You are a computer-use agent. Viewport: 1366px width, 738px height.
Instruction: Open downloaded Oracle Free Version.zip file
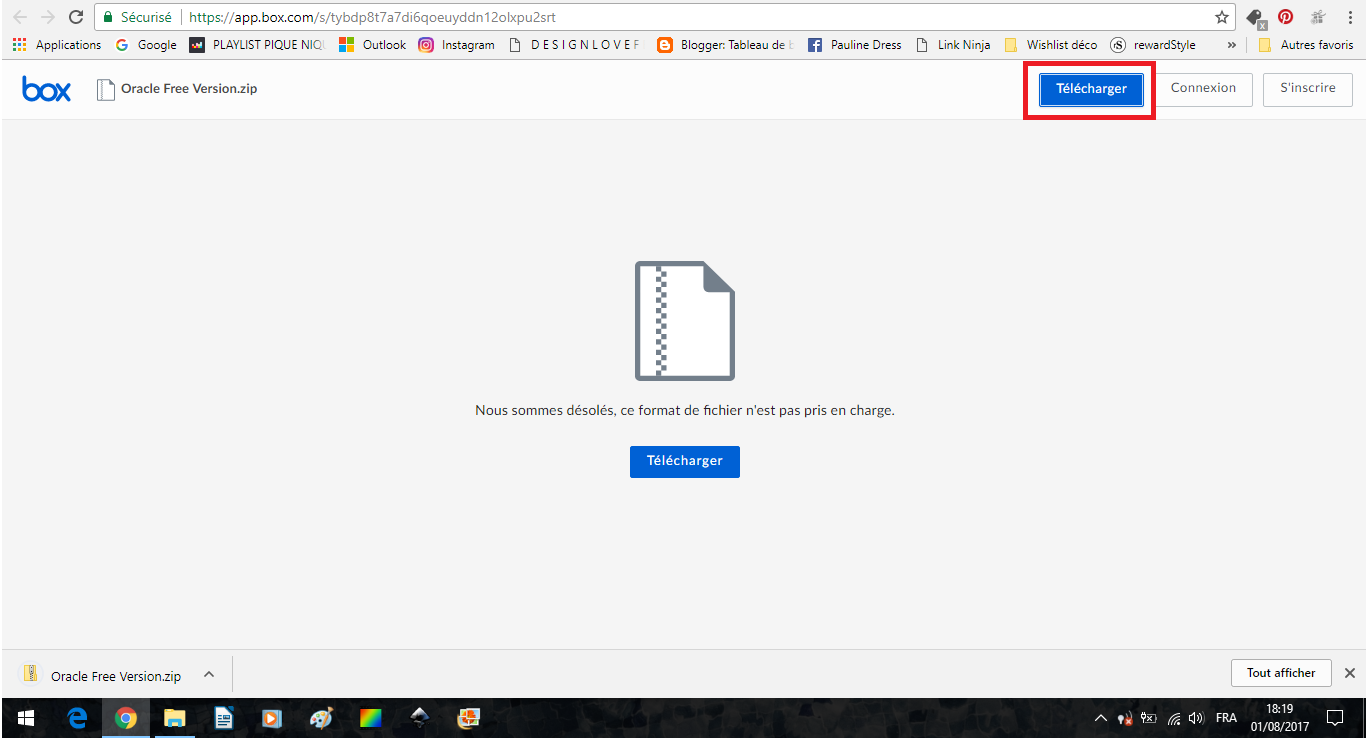[x=105, y=676]
